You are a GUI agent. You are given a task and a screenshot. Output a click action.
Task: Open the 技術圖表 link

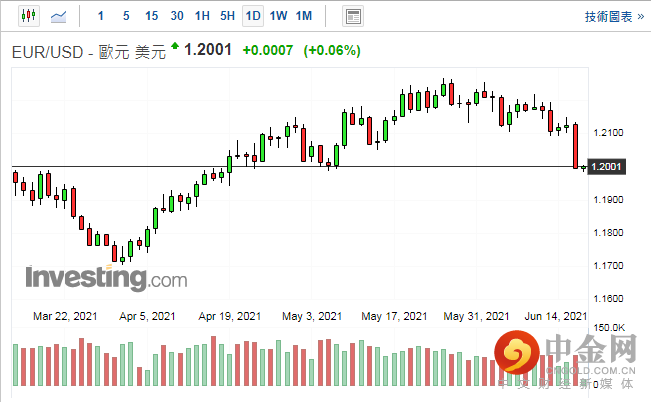click(x=607, y=16)
